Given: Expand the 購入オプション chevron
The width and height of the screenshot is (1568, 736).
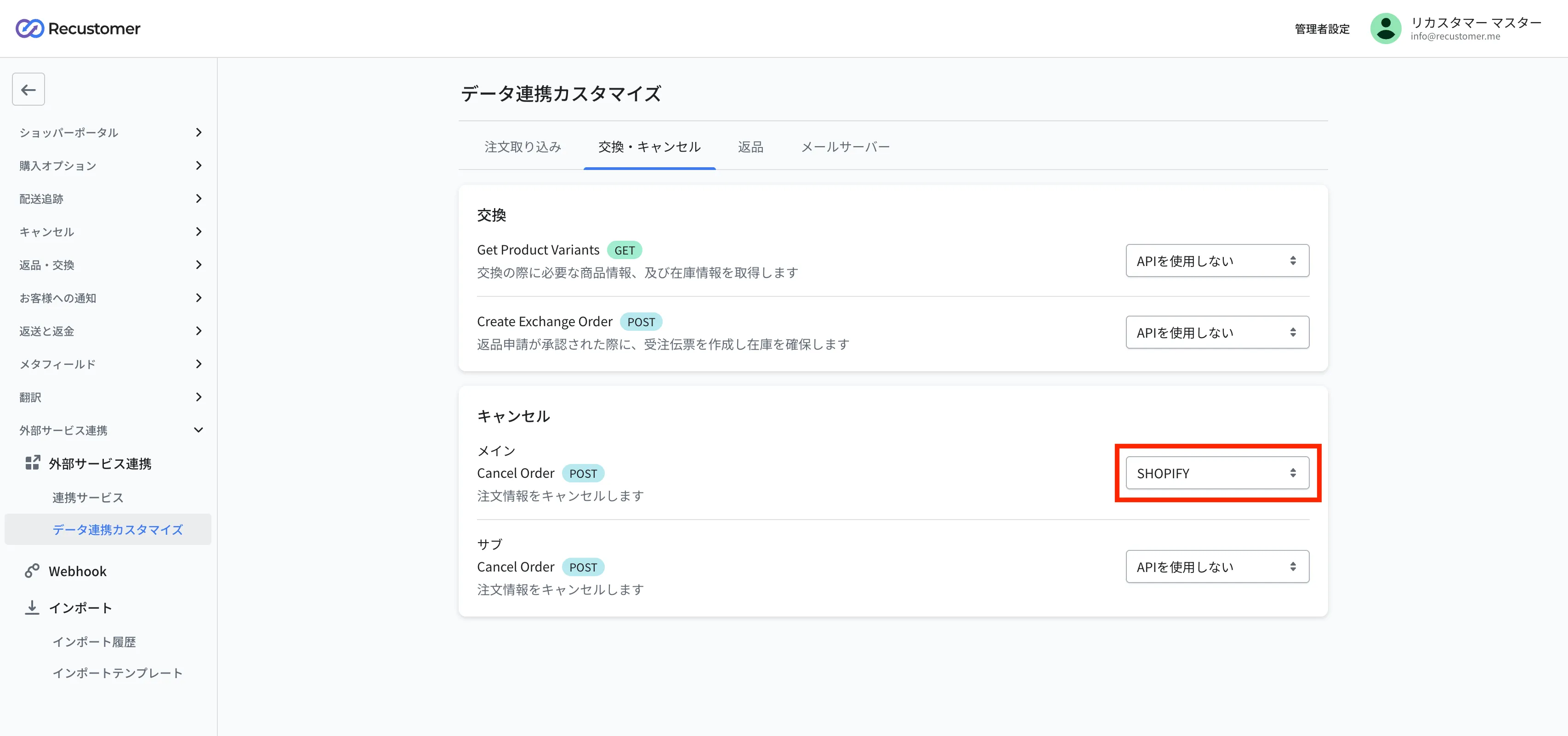Looking at the screenshot, I should click(199, 165).
